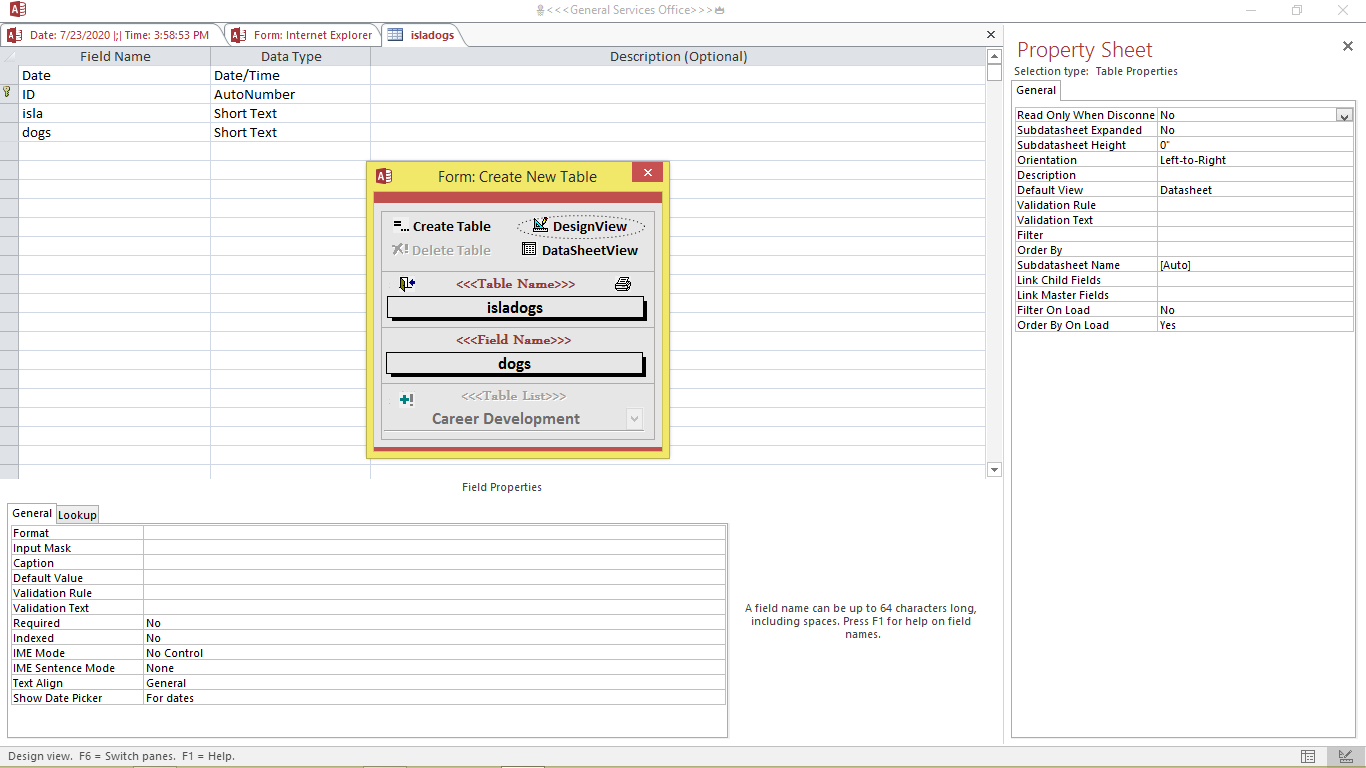Viewport: 1366px width, 768px height.
Task: Click the IME Mode value No Control
Action: pos(435,653)
